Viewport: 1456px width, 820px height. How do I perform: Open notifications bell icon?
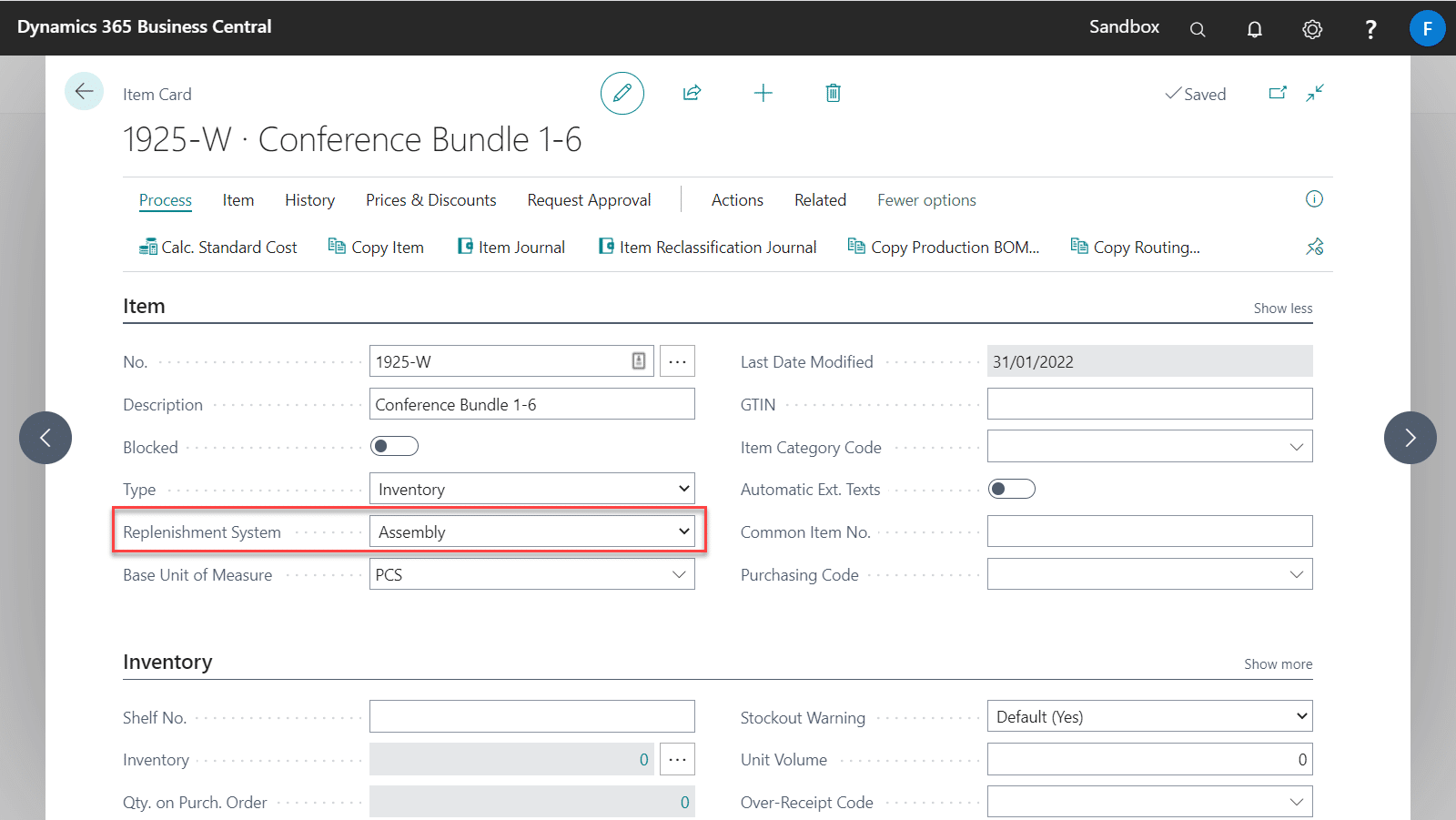1255,29
